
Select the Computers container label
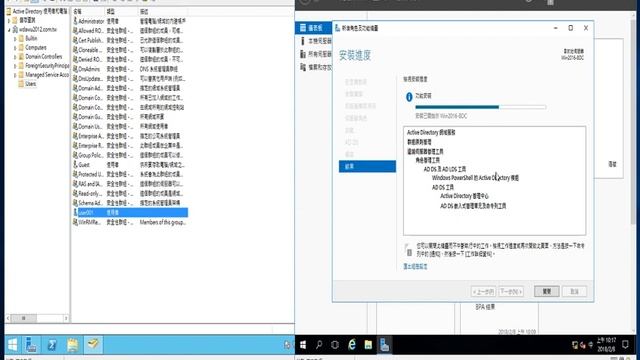(36, 48)
